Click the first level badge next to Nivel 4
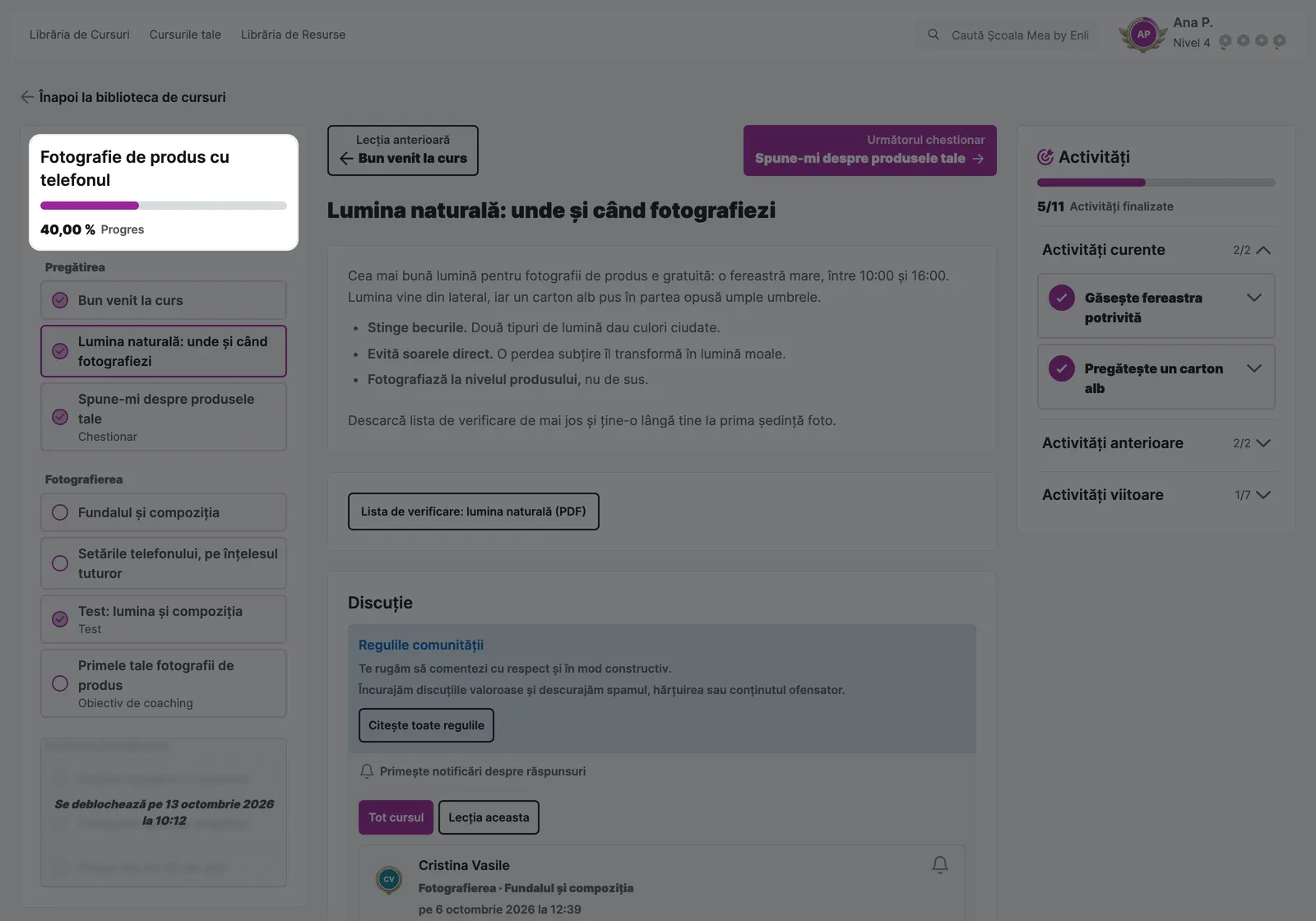The image size is (1316, 921). pyautogui.click(x=1226, y=41)
